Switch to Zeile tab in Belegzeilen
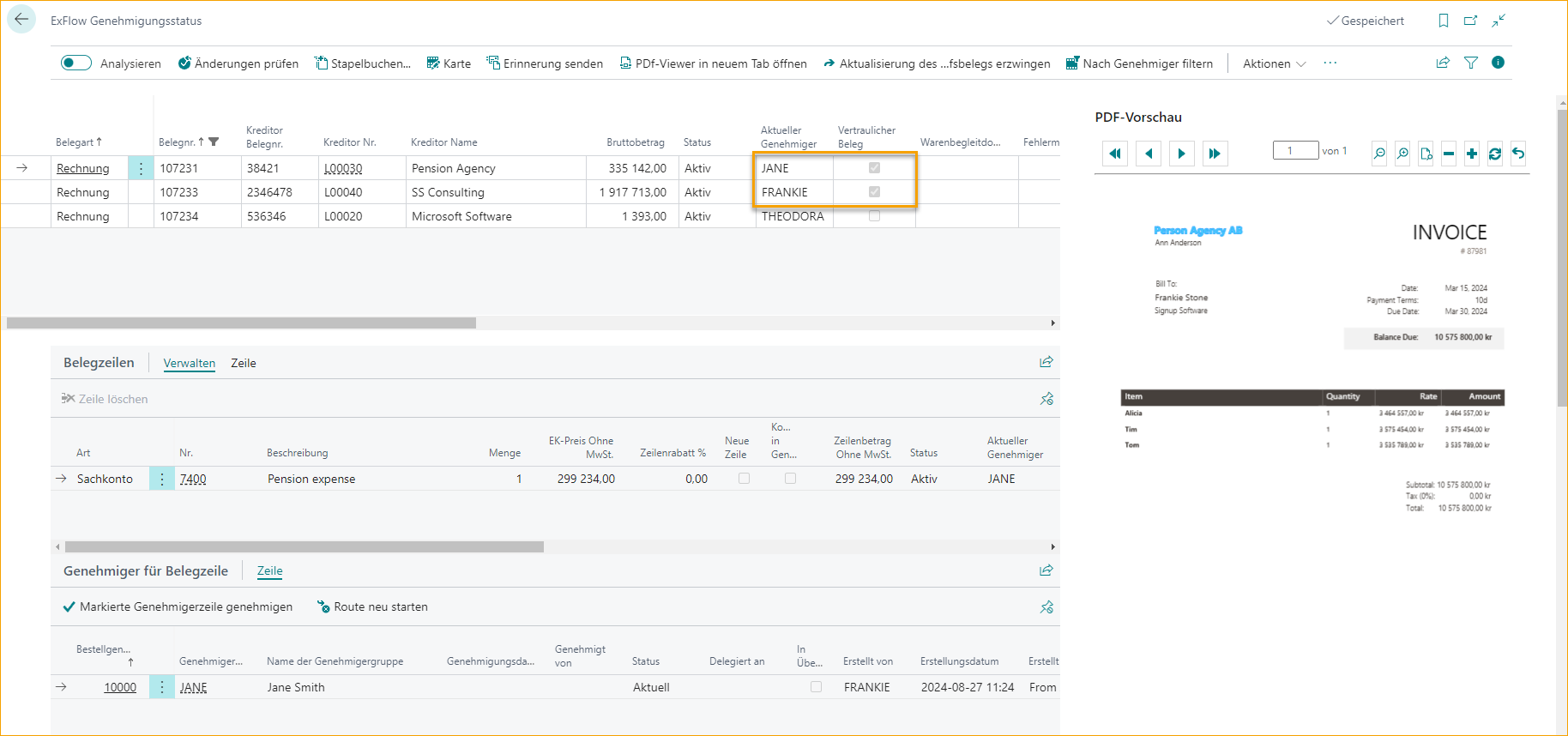This screenshot has height=736, width=1568. [244, 363]
